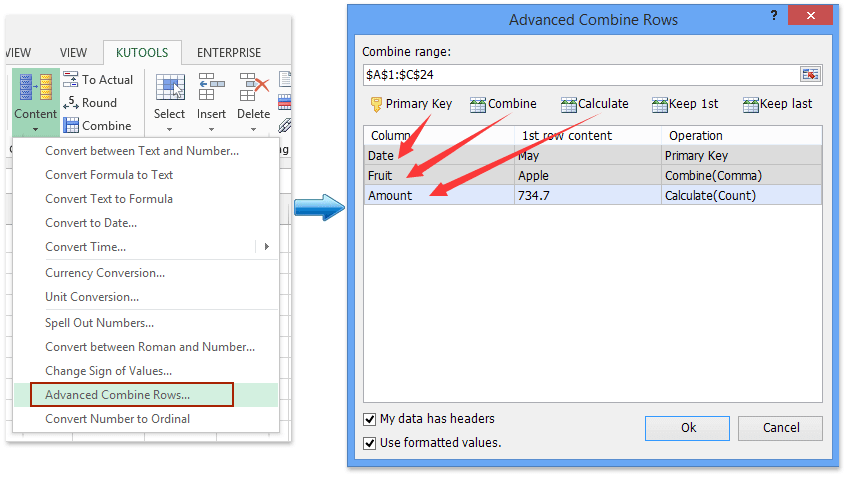Expand the Convert Time submenu arrow
845x477 pixels.
[267, 246]
